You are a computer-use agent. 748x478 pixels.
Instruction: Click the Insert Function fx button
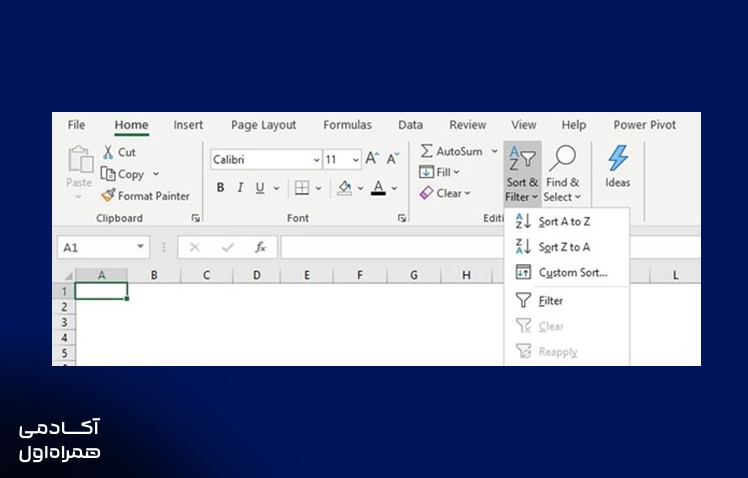[x=260, y=247]
